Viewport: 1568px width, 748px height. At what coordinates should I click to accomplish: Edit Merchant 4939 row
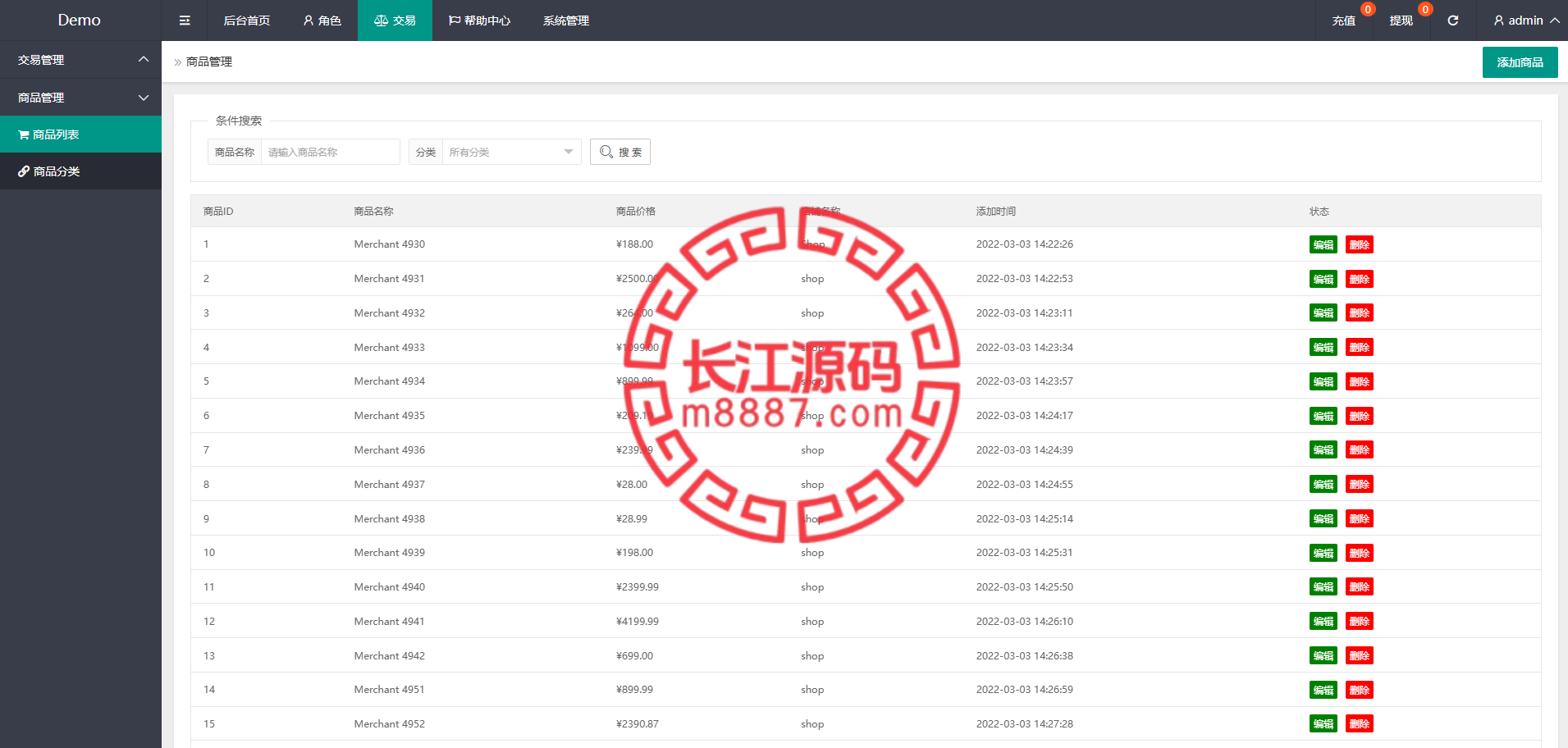(x=1323, y=553)
